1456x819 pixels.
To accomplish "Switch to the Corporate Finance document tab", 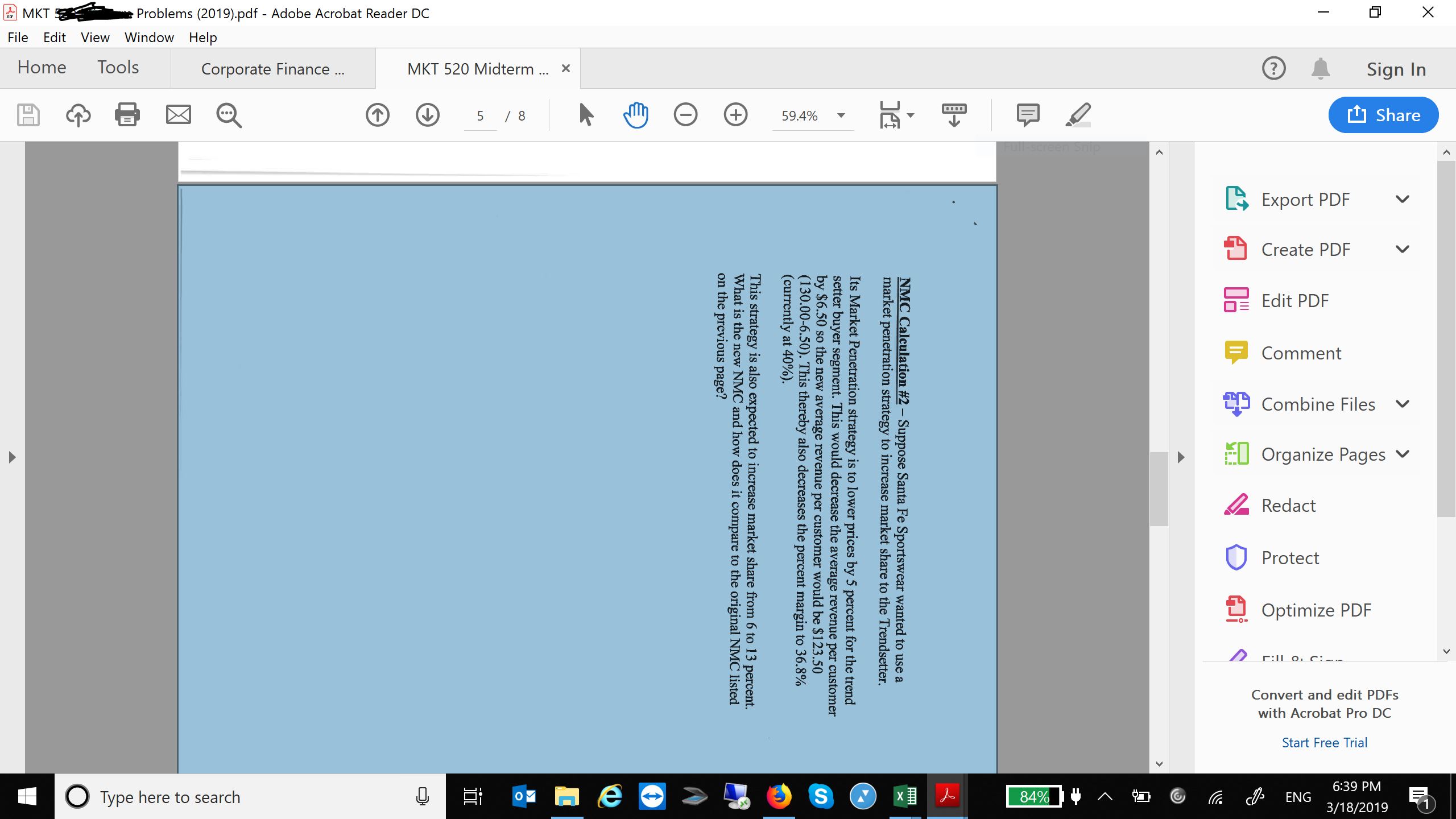I will (x=272, y=68).
